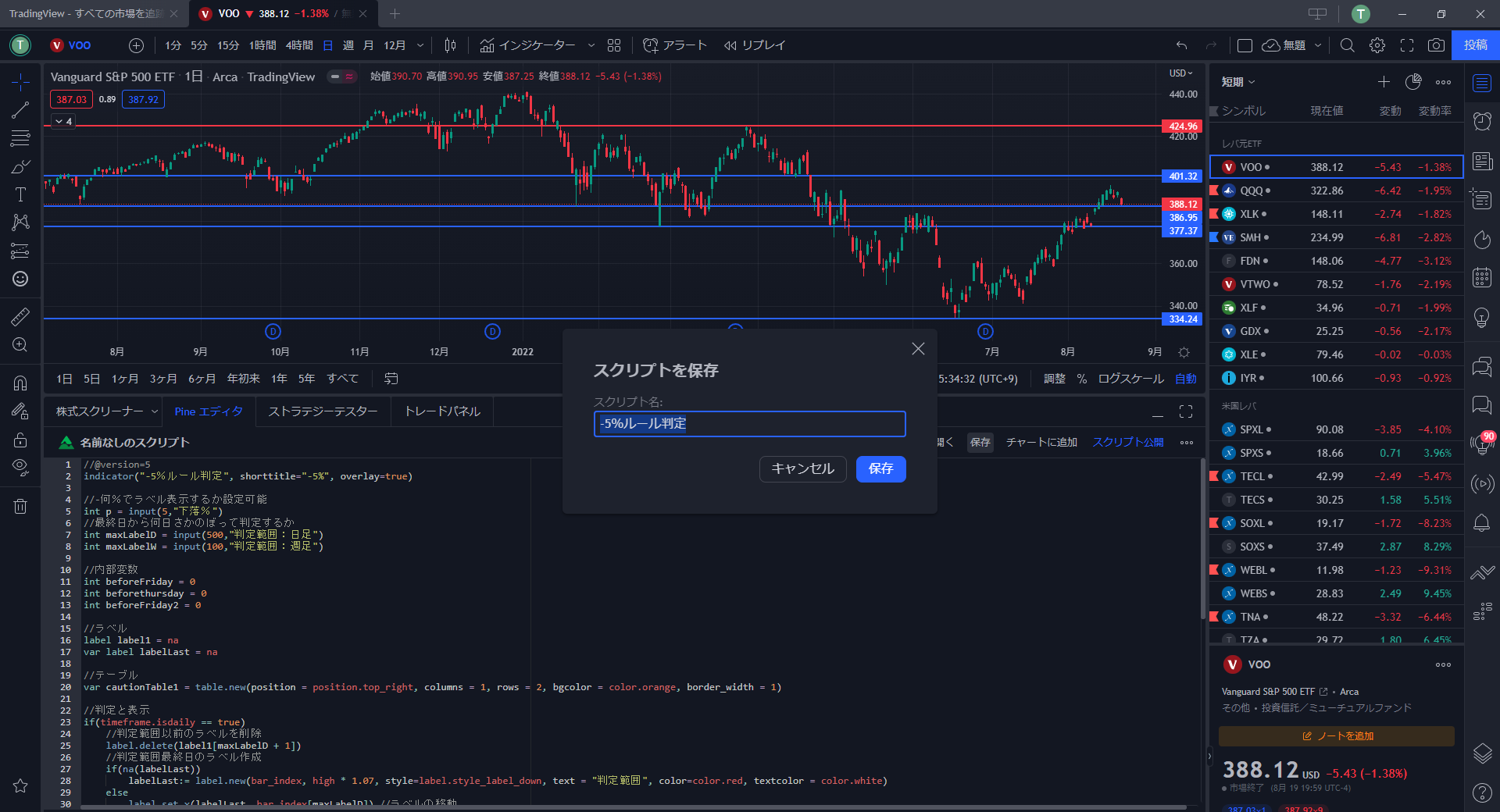Select the text annotation tool
The image size is (1500, 812).
tap(20, 194)
